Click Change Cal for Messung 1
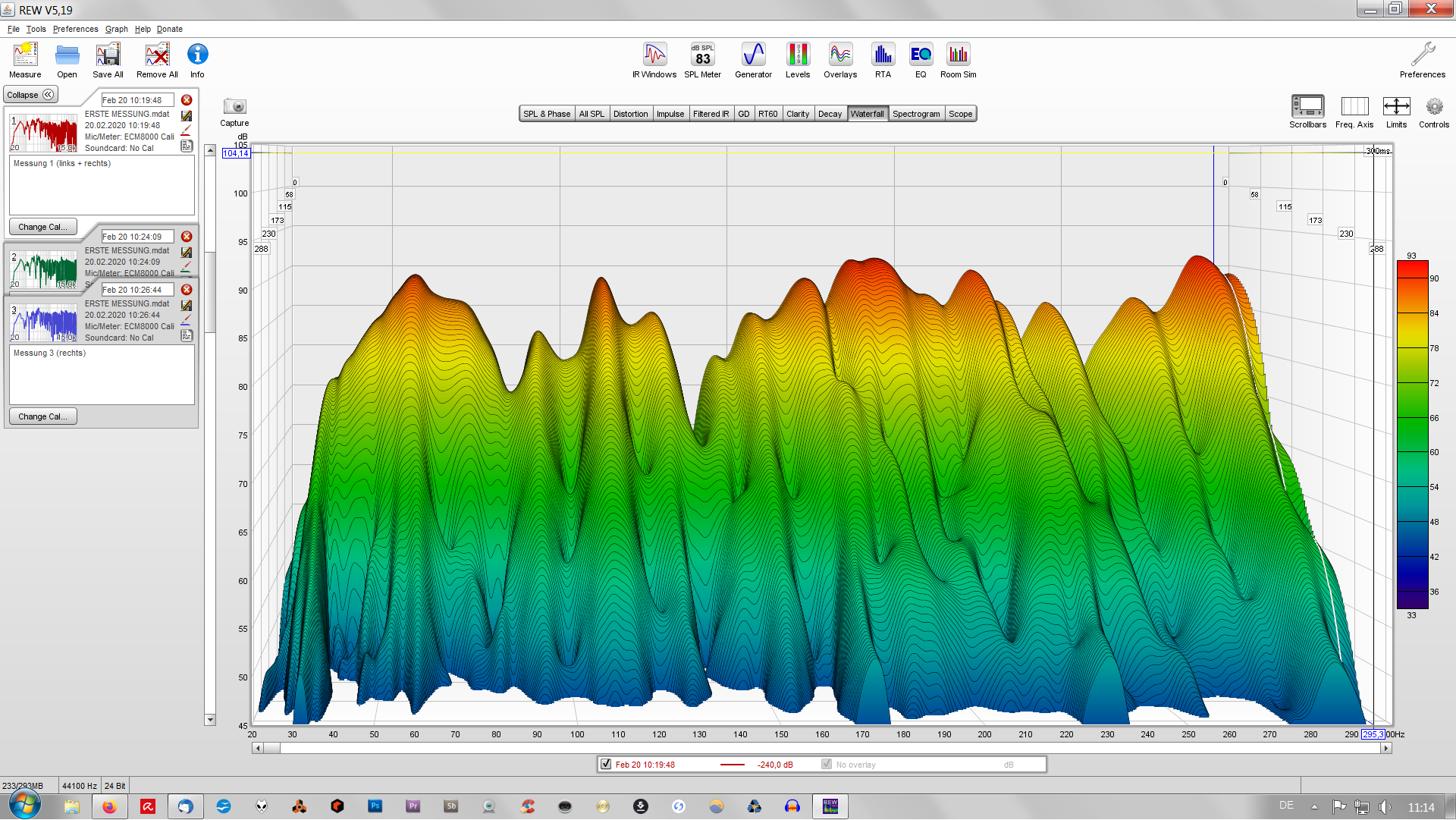The image size is (1456, 820). 42,227
